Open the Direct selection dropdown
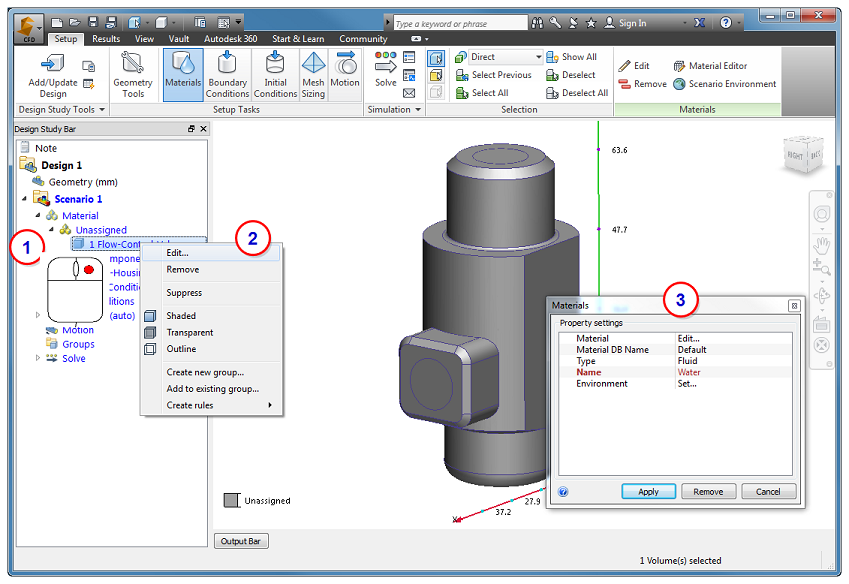Screen dimensions: 849x584 tap(538, 57)
